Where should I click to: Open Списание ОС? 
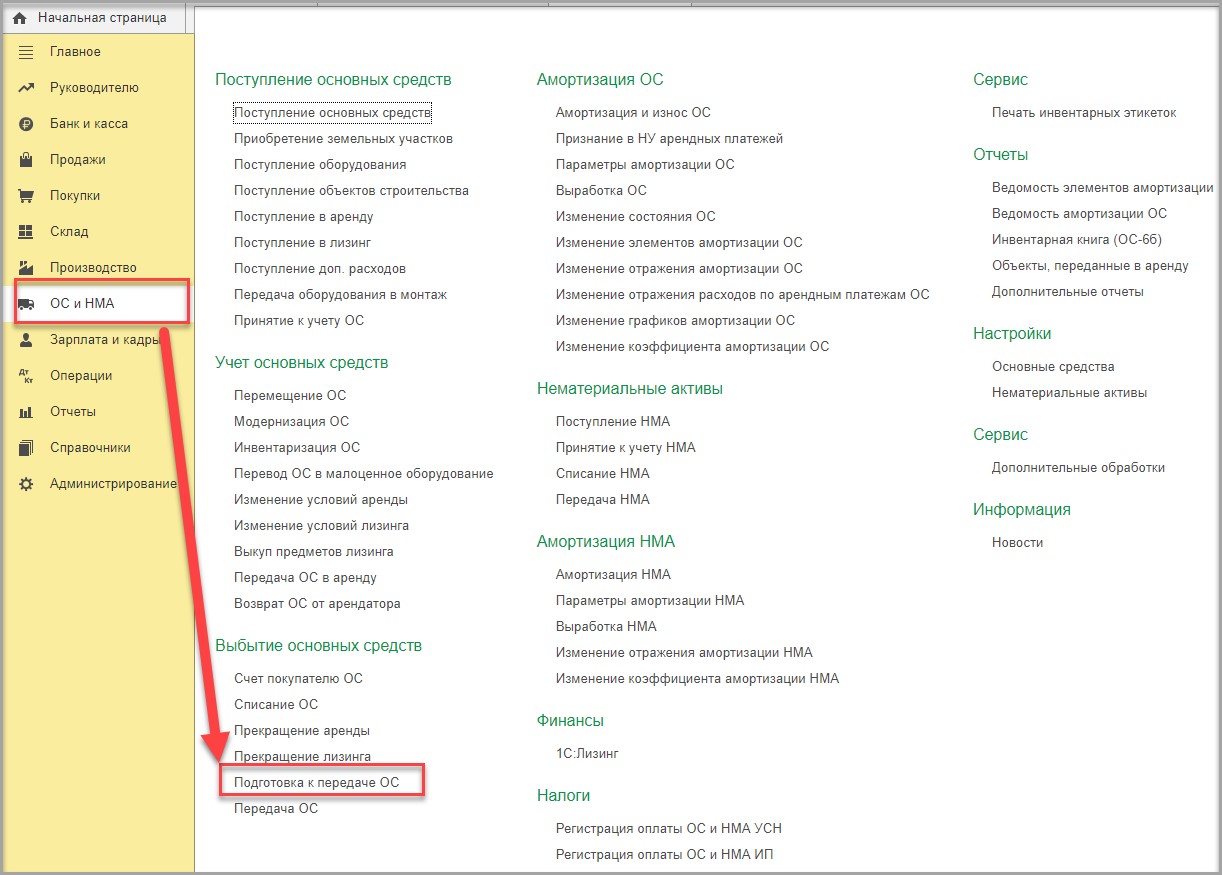click(276, 704)
